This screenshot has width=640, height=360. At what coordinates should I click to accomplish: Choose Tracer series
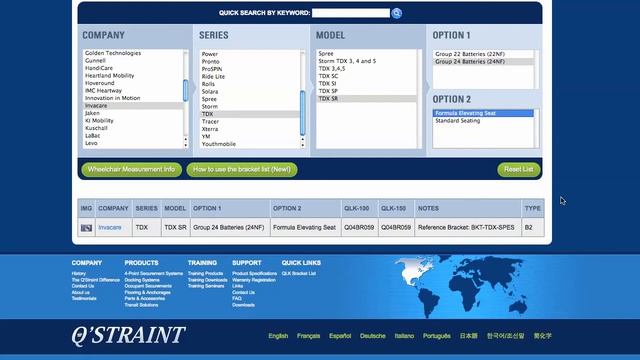[x=210, y=122]
